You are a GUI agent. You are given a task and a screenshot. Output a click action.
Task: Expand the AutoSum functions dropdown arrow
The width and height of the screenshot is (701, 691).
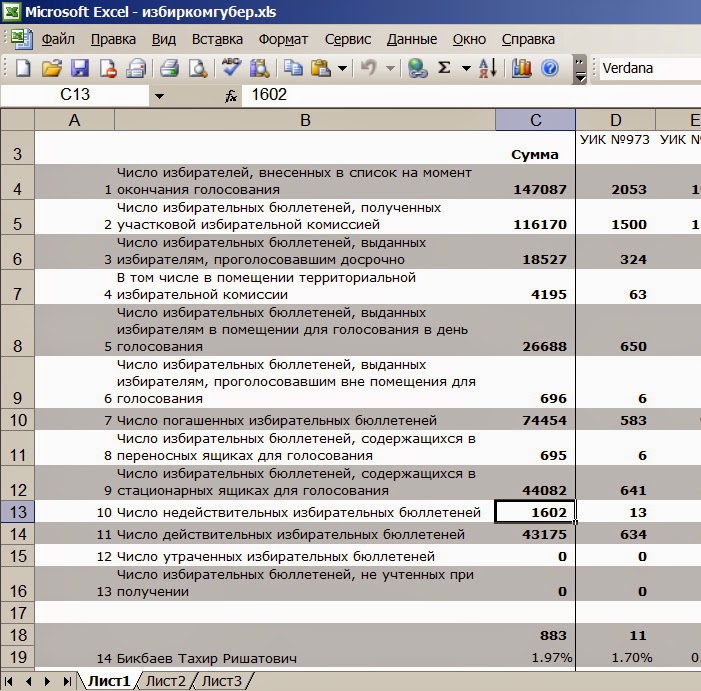coord(466,68)
